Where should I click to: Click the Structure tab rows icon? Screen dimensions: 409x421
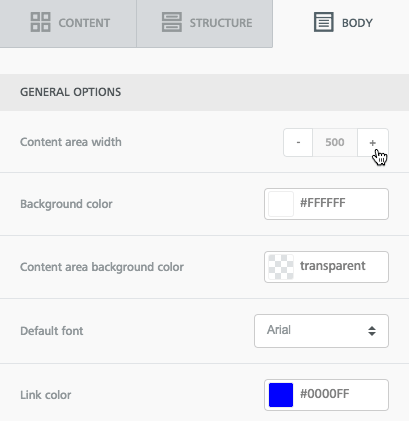click(x=172, y=22)
